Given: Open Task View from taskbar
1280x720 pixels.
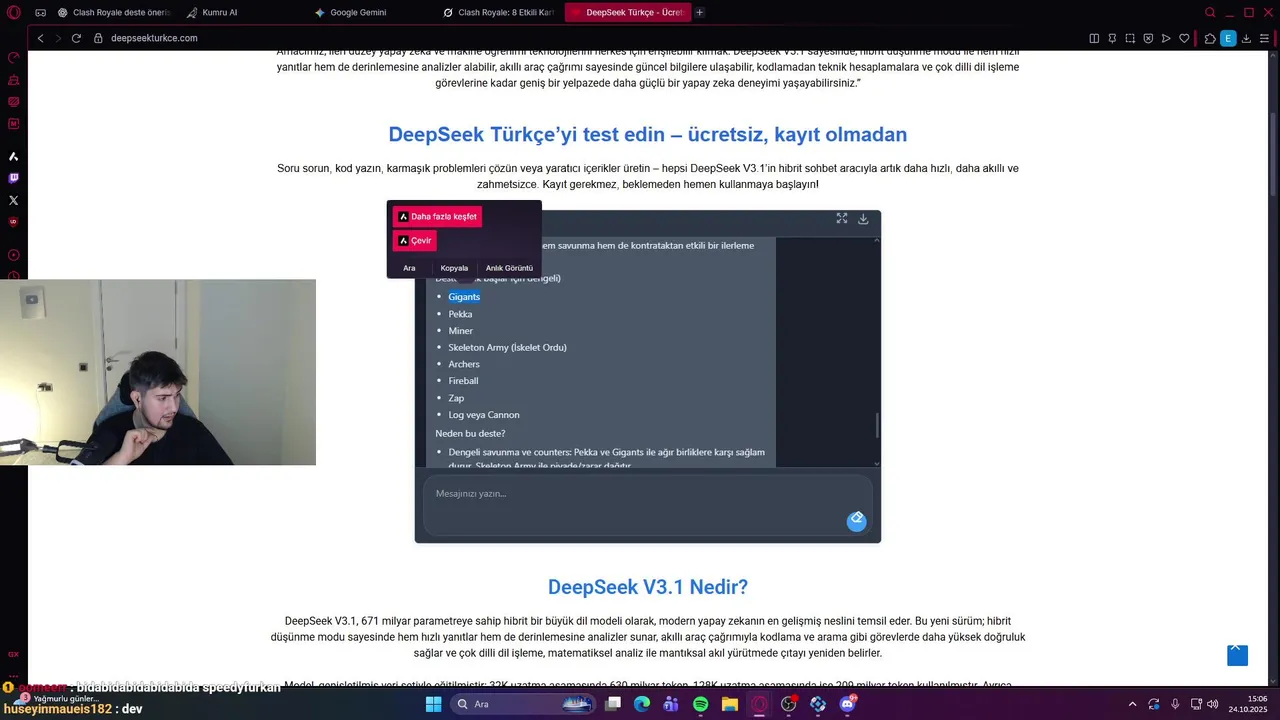Looking at the screenshot, I should 612,704.
